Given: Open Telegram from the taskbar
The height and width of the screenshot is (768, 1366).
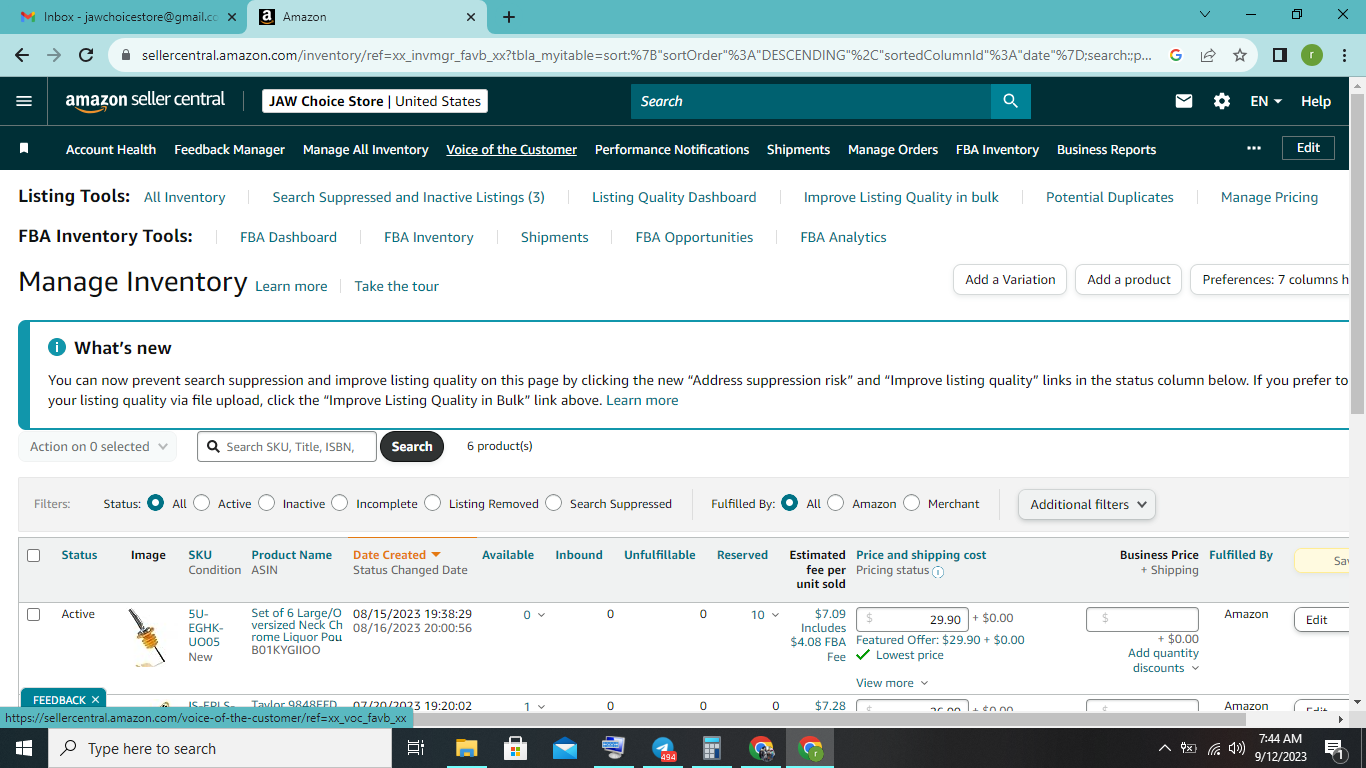Looking at the screenshot, I should click(663, 748).
